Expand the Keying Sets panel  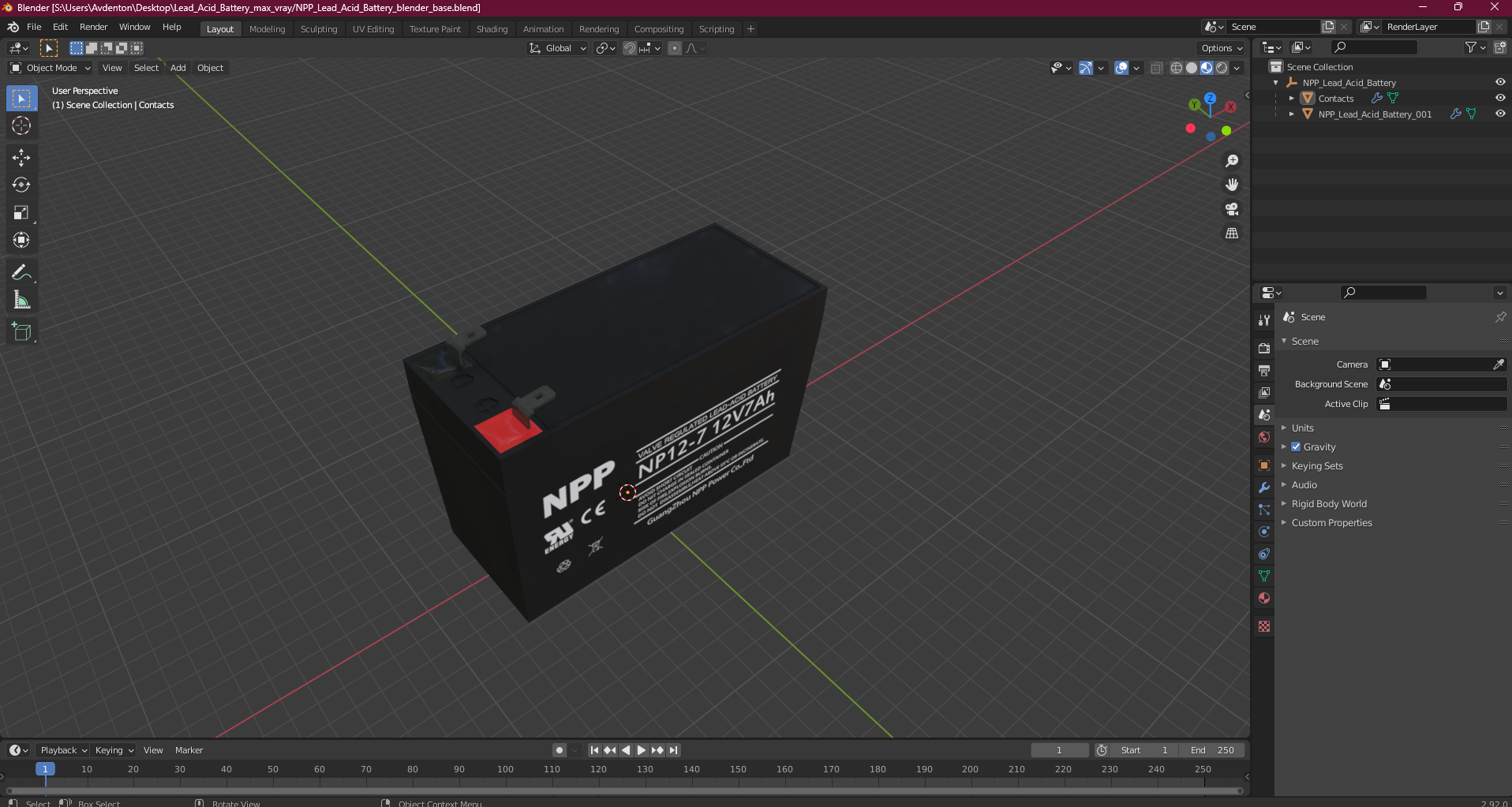click(x=1316, y=465)
